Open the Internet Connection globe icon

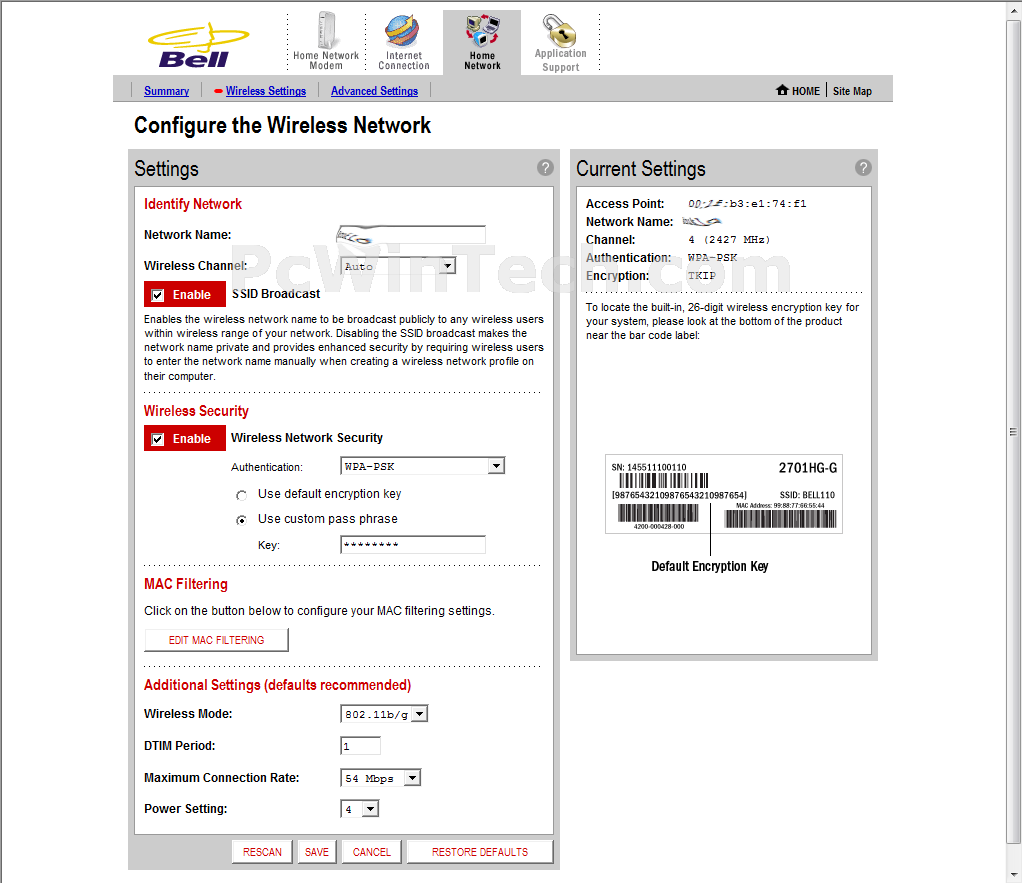(x=402, y=31)
